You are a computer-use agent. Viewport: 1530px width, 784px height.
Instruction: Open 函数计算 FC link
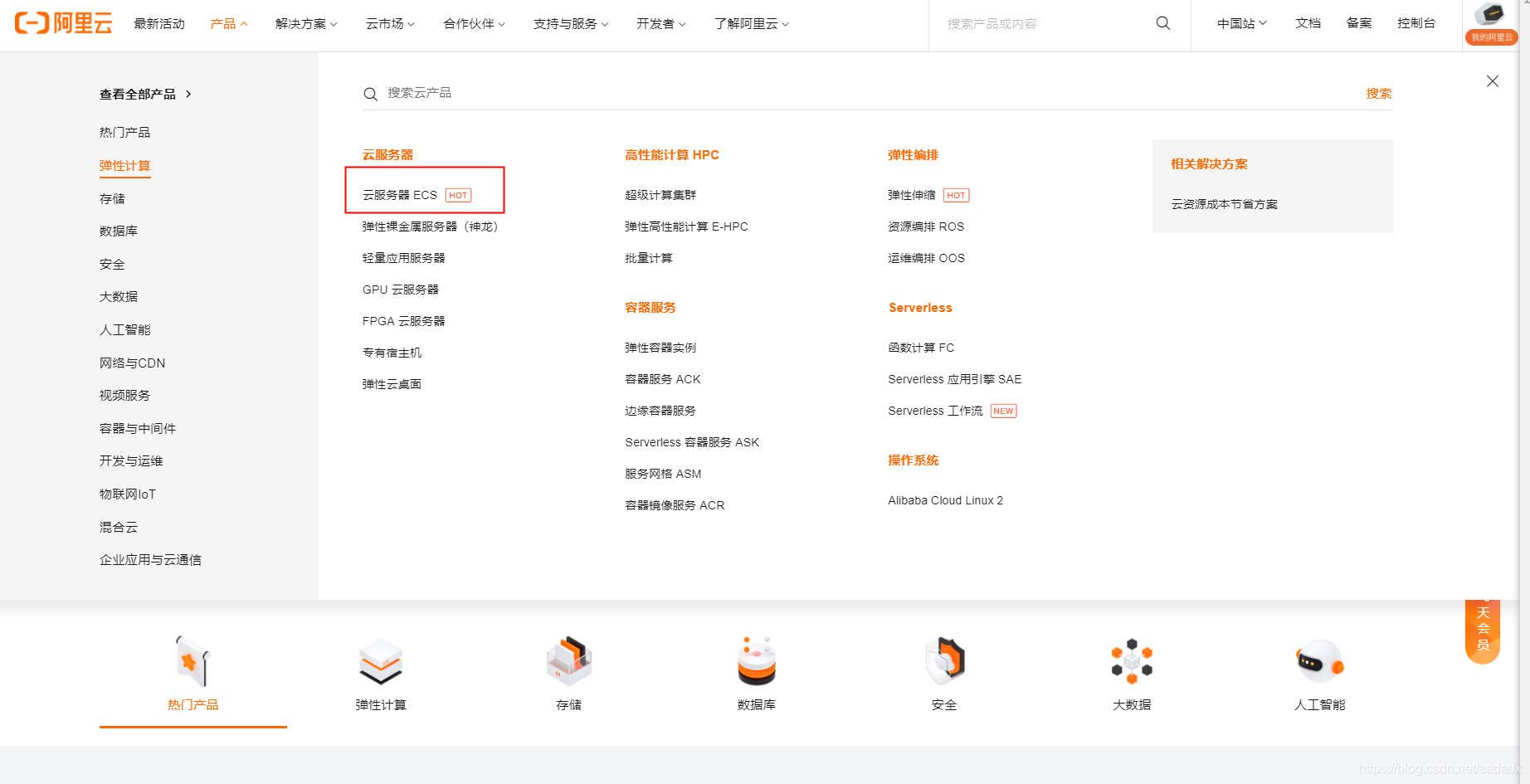coord(921,348)
